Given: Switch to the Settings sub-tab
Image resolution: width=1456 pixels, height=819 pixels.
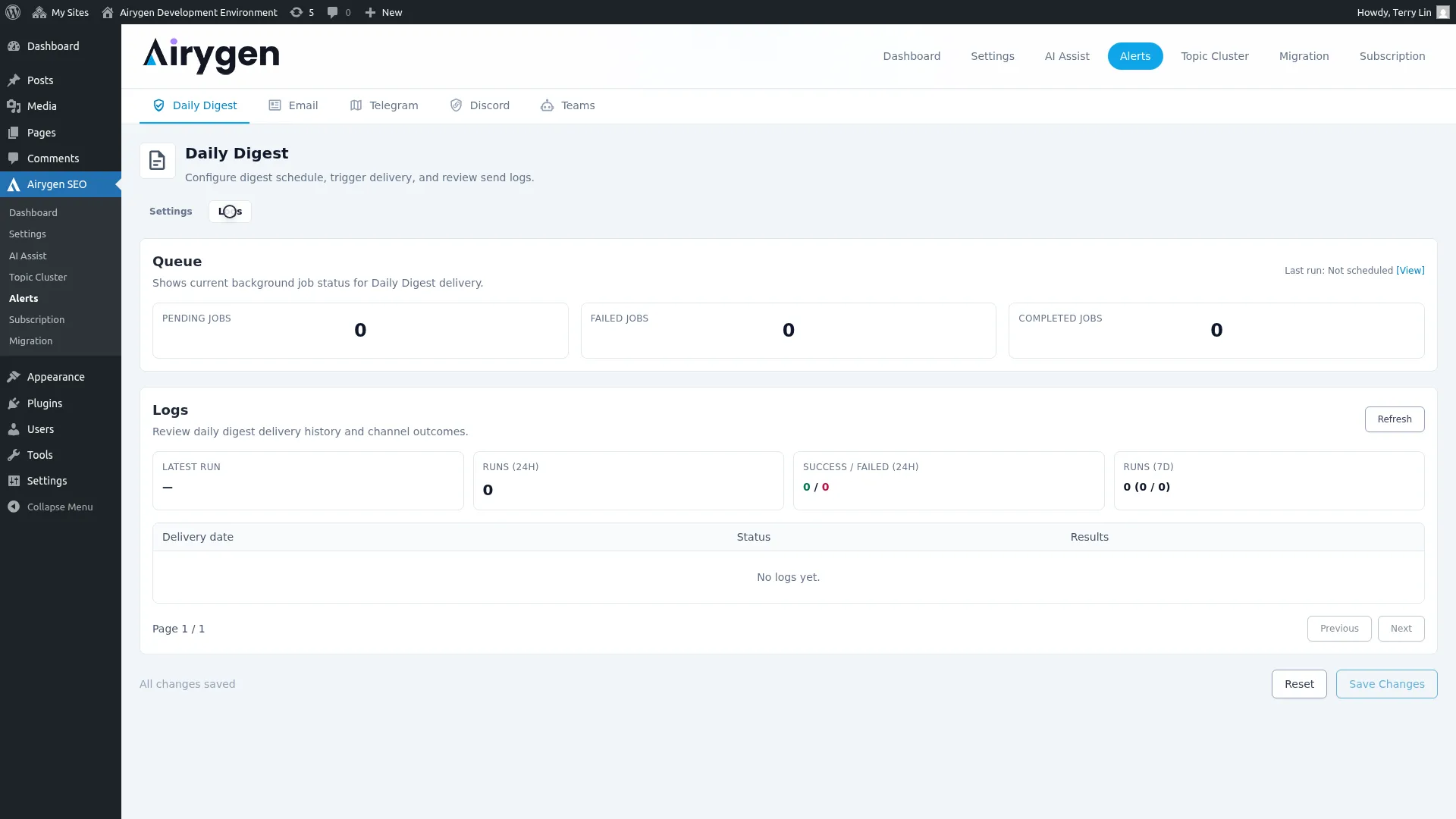Looking at the screenshot, I should [171, 212].
